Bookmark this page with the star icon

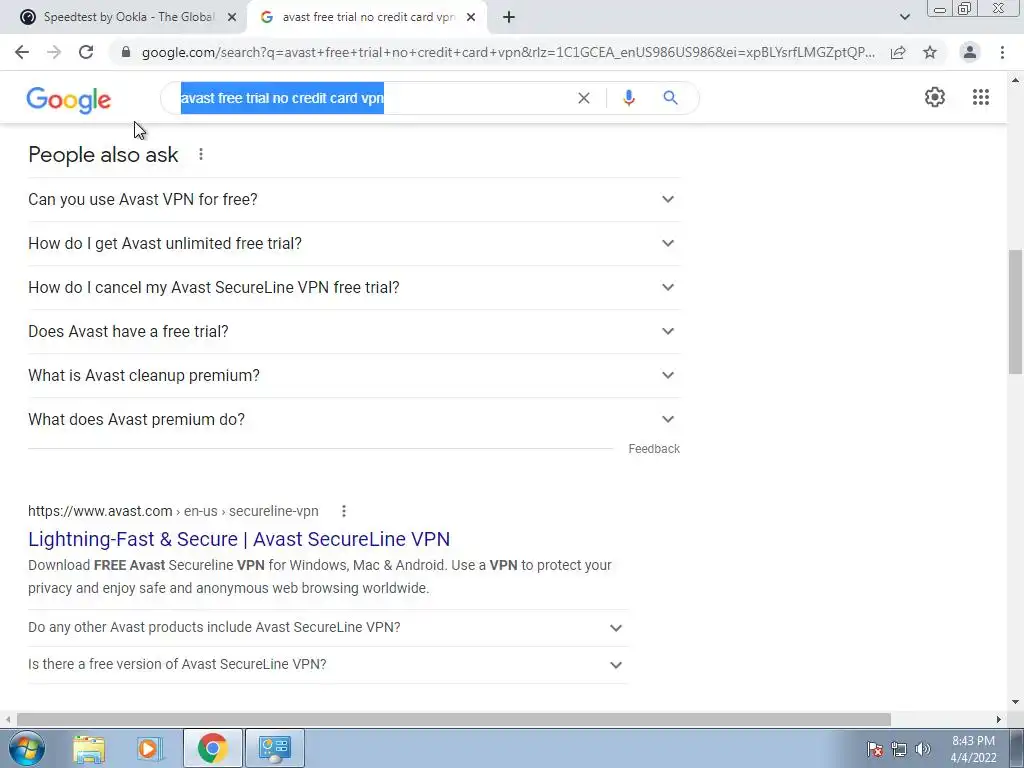click(930, 52)
